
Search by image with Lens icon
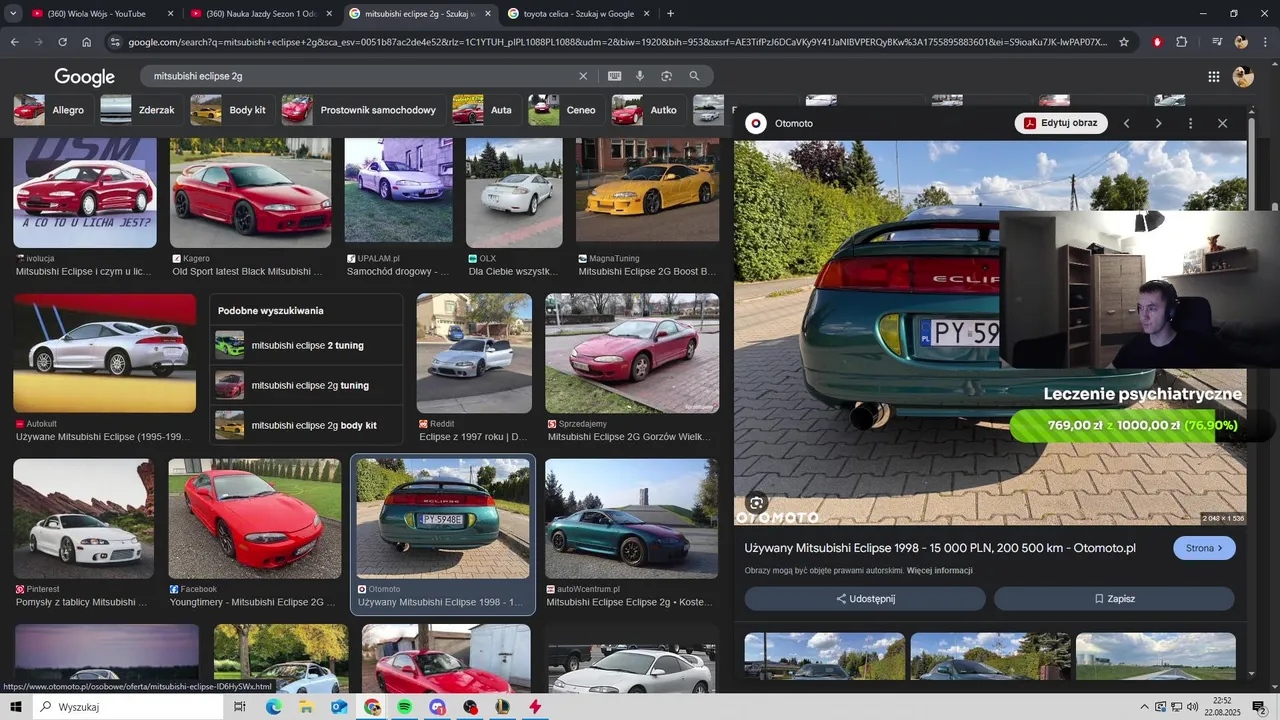click(666, 76)
